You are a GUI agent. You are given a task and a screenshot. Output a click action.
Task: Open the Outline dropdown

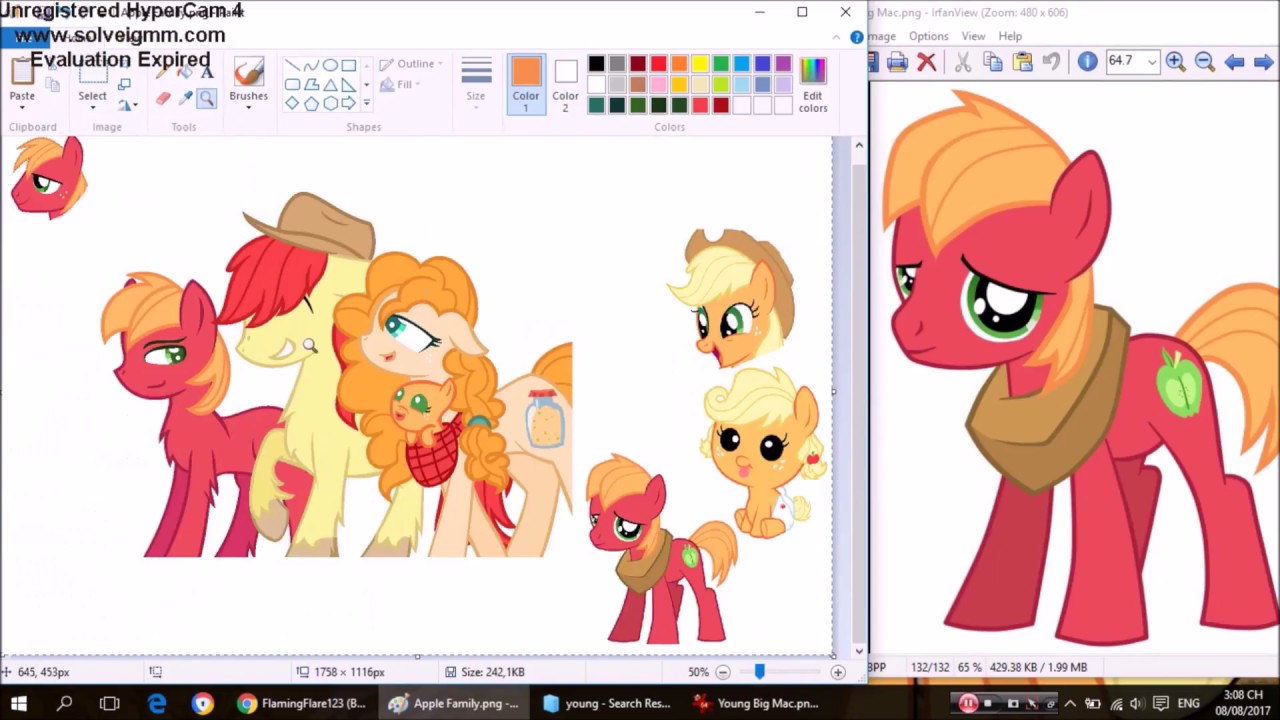(412, 64)
